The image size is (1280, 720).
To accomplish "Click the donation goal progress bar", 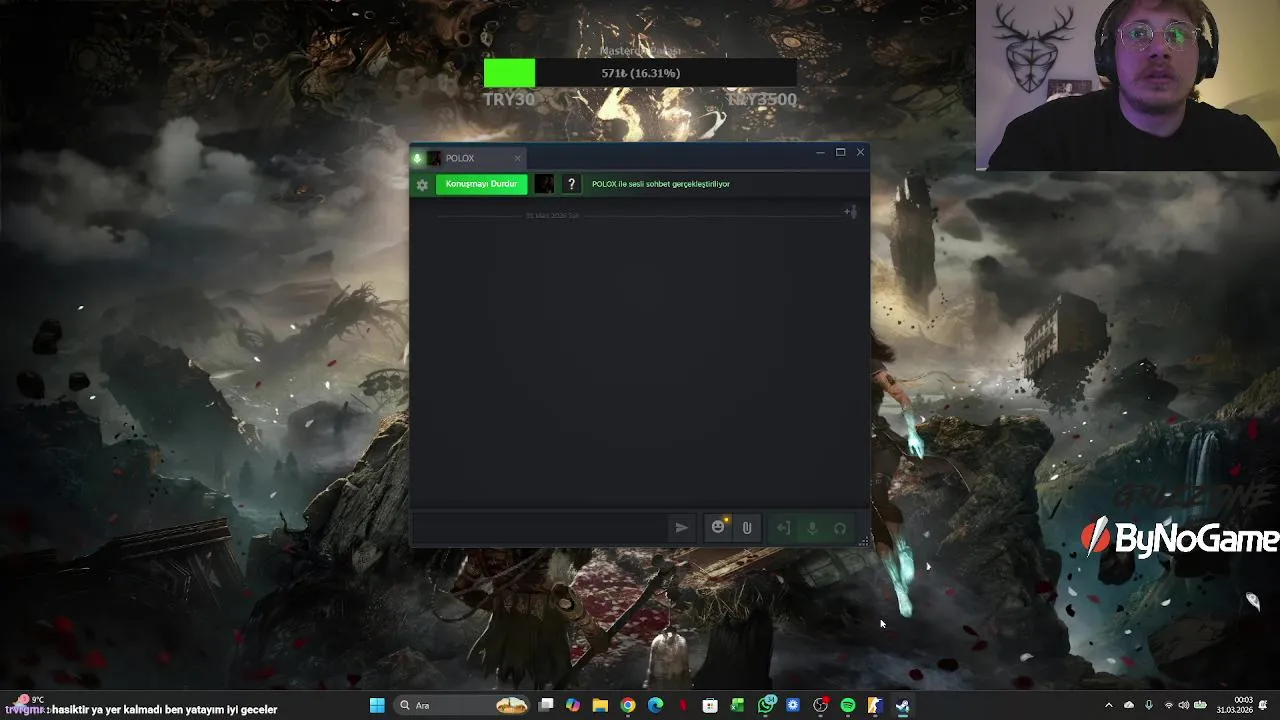I will [640, 73].
